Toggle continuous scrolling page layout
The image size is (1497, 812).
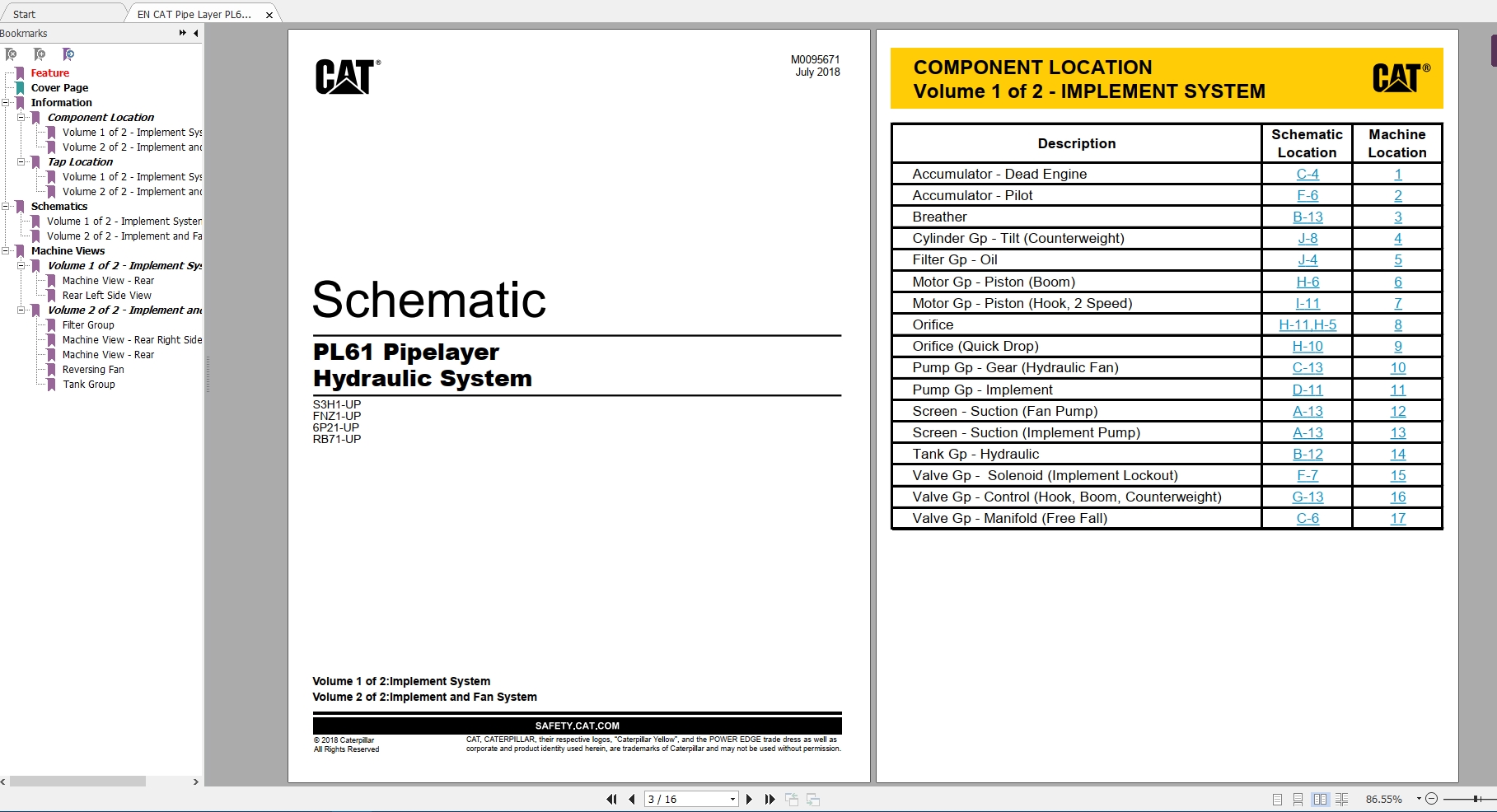pos(1298,799)
